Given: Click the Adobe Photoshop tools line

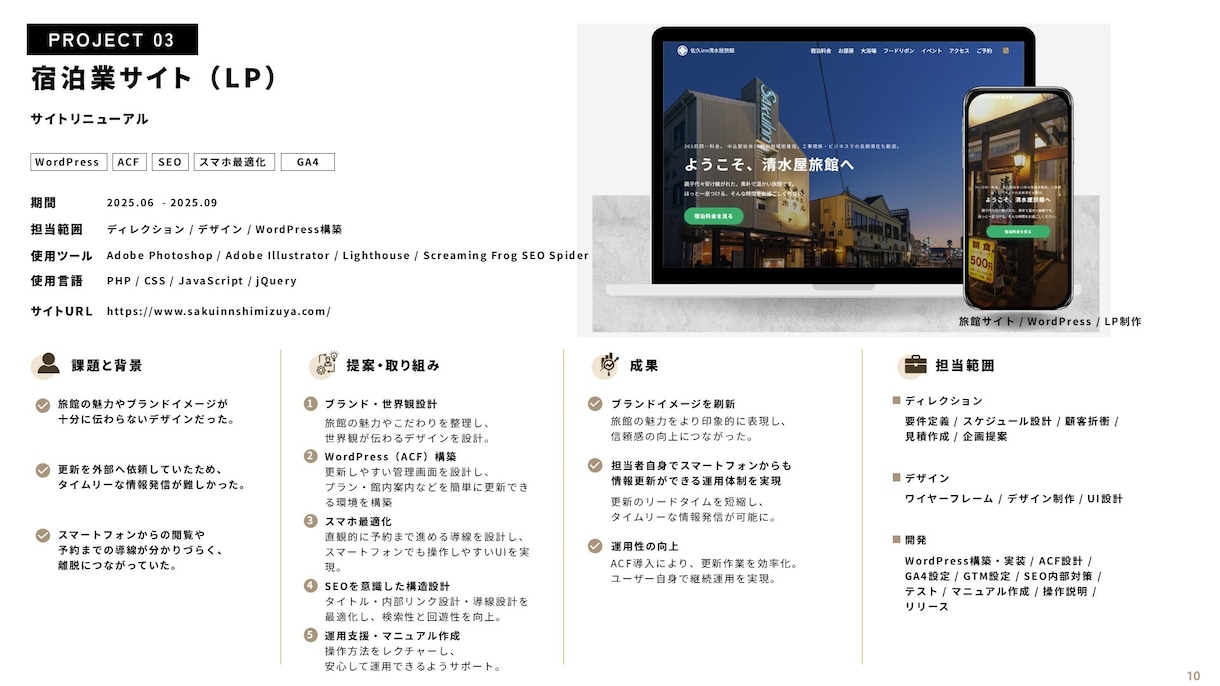Looking at the screenshot, I should point(348,255).
